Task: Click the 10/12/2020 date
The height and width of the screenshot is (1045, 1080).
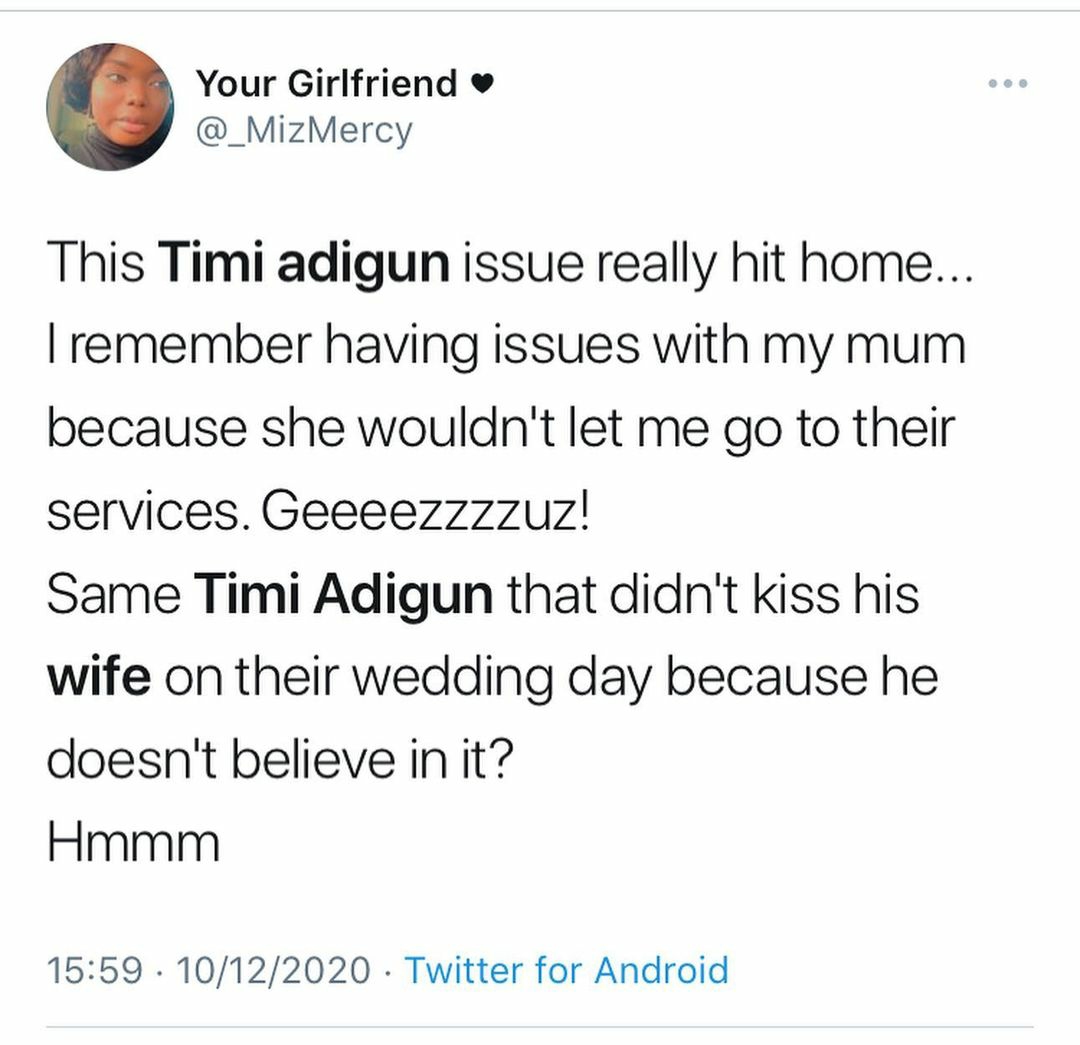Action: click(x=272, y=970)
